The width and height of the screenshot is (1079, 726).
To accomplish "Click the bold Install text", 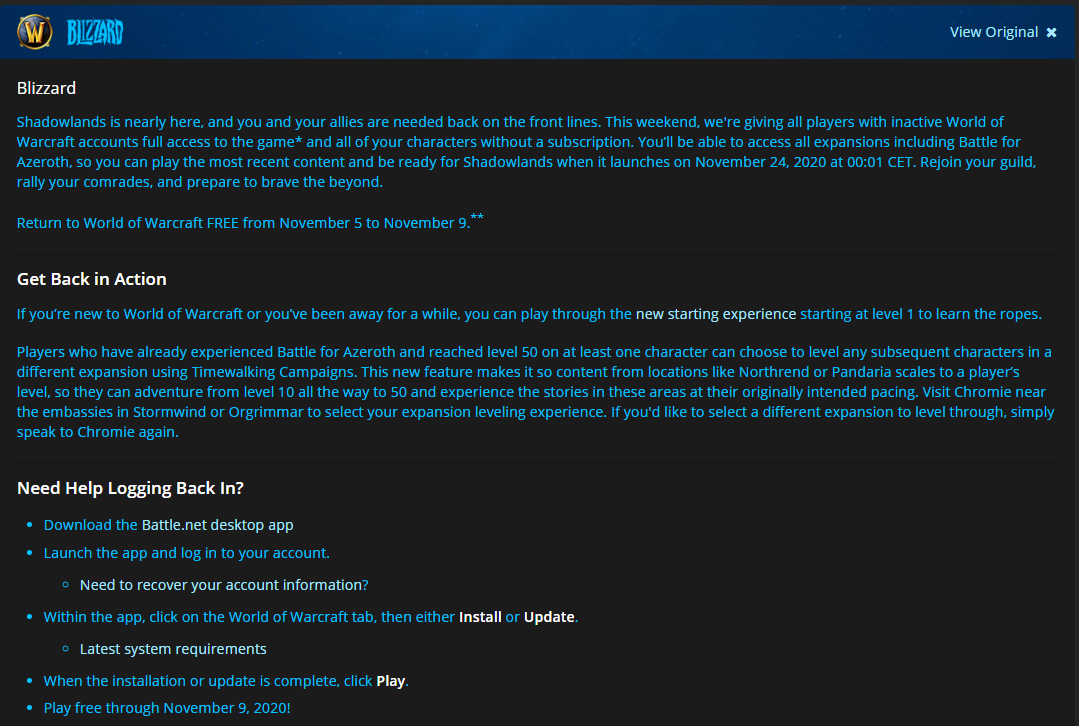I will click(480, 617).
